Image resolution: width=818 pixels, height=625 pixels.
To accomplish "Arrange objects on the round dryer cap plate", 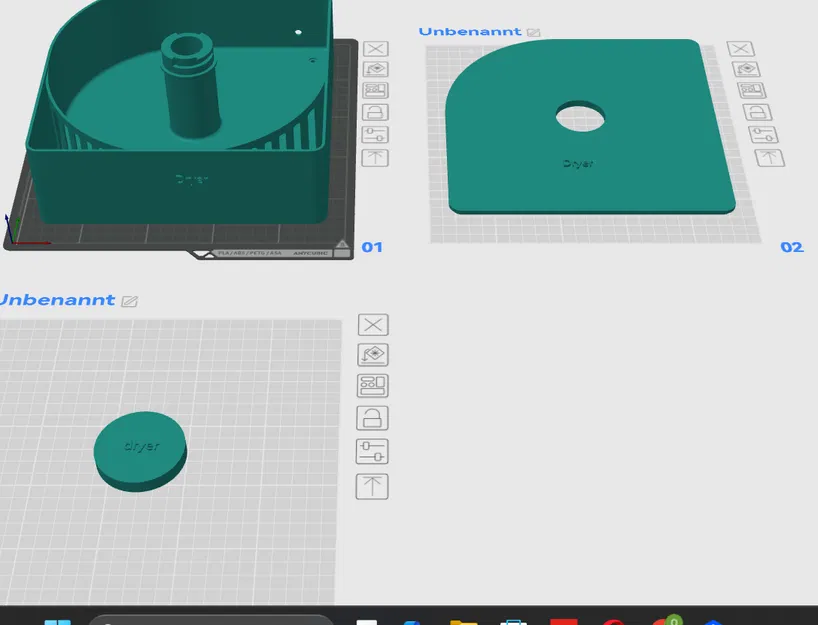I will pos(372,386).
